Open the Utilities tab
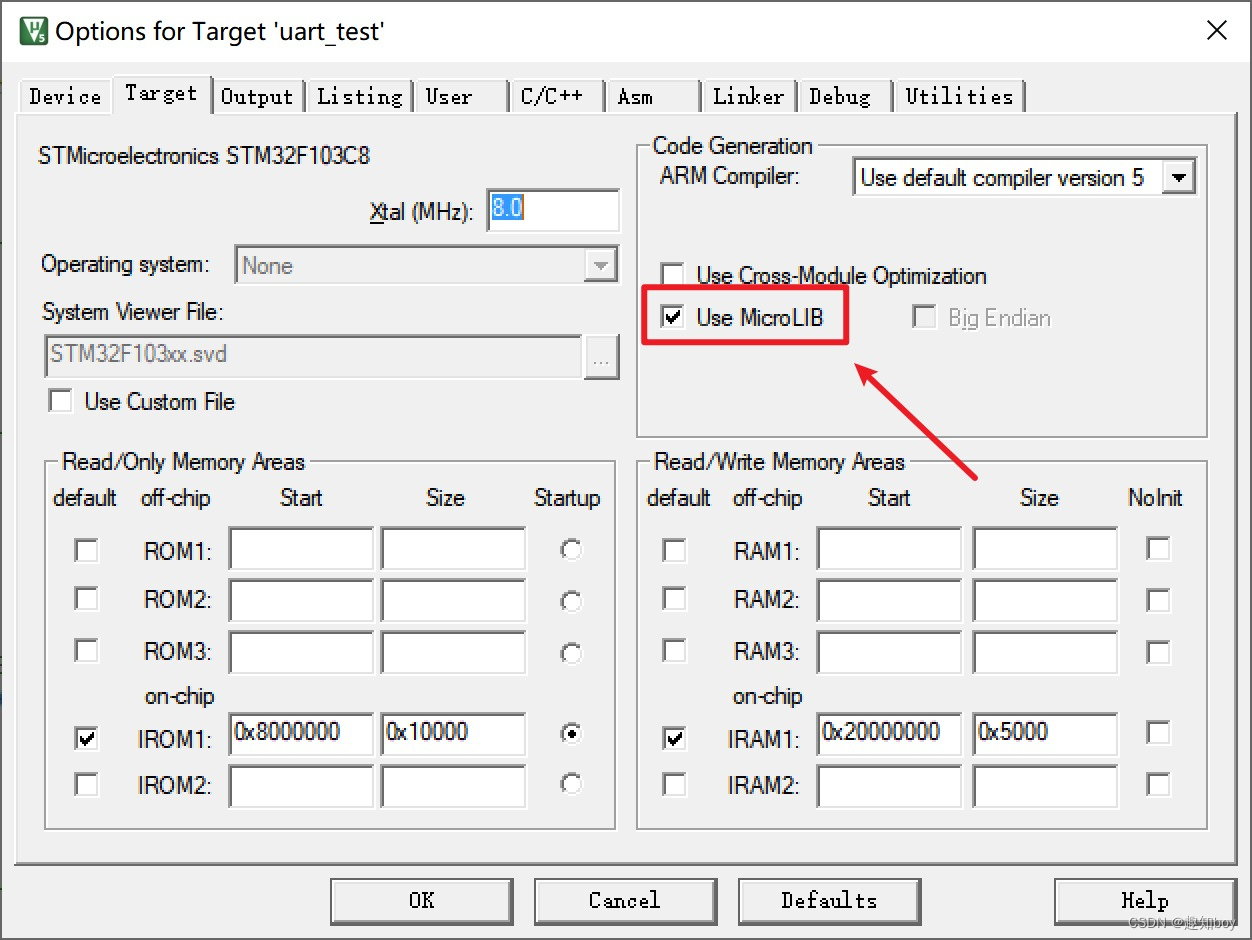This screenshot has height=940, width=1252. (x=959, y=96)
